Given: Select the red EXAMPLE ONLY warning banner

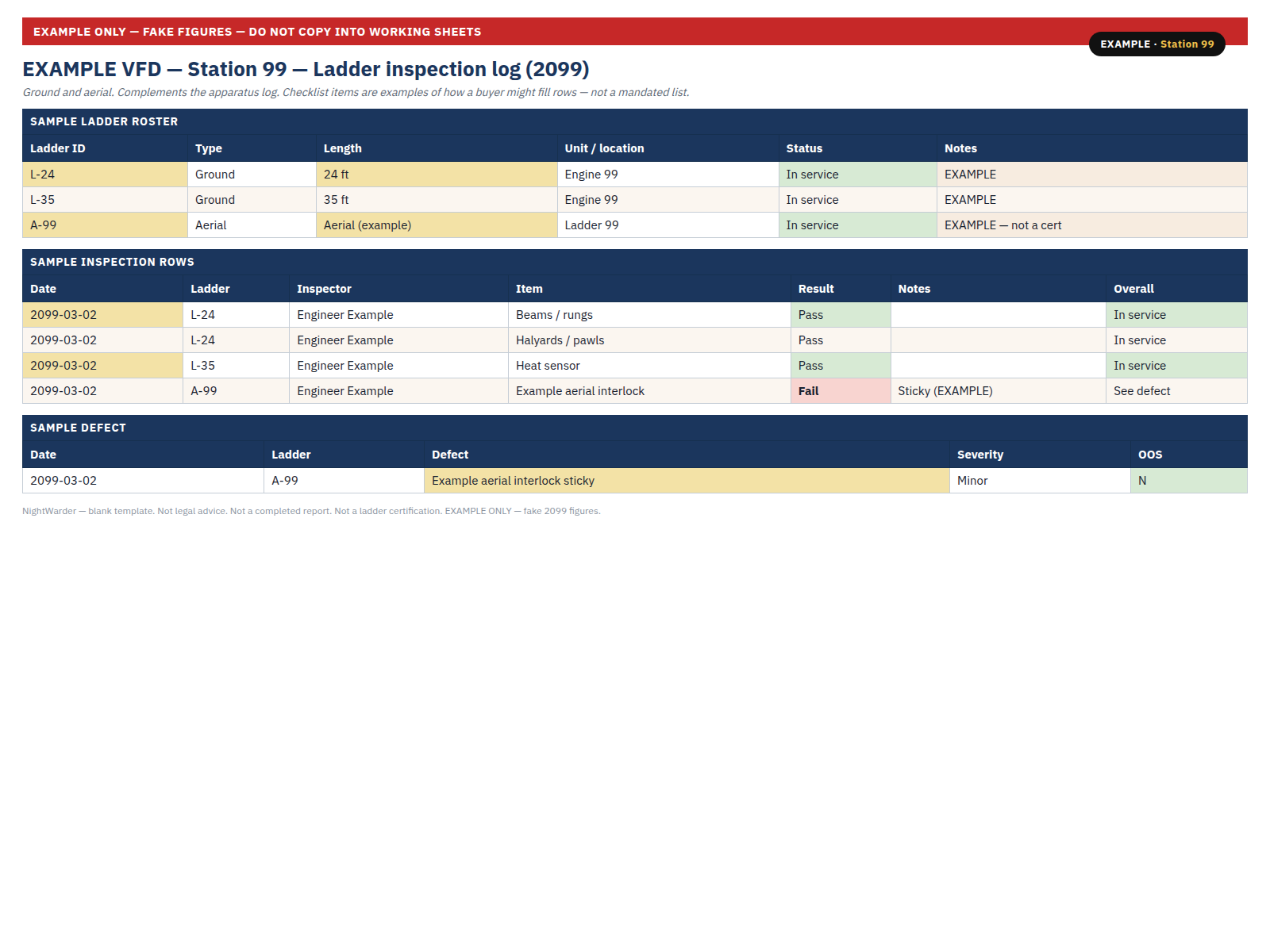Looking at the screenshot, I should (x=635, y=32).
